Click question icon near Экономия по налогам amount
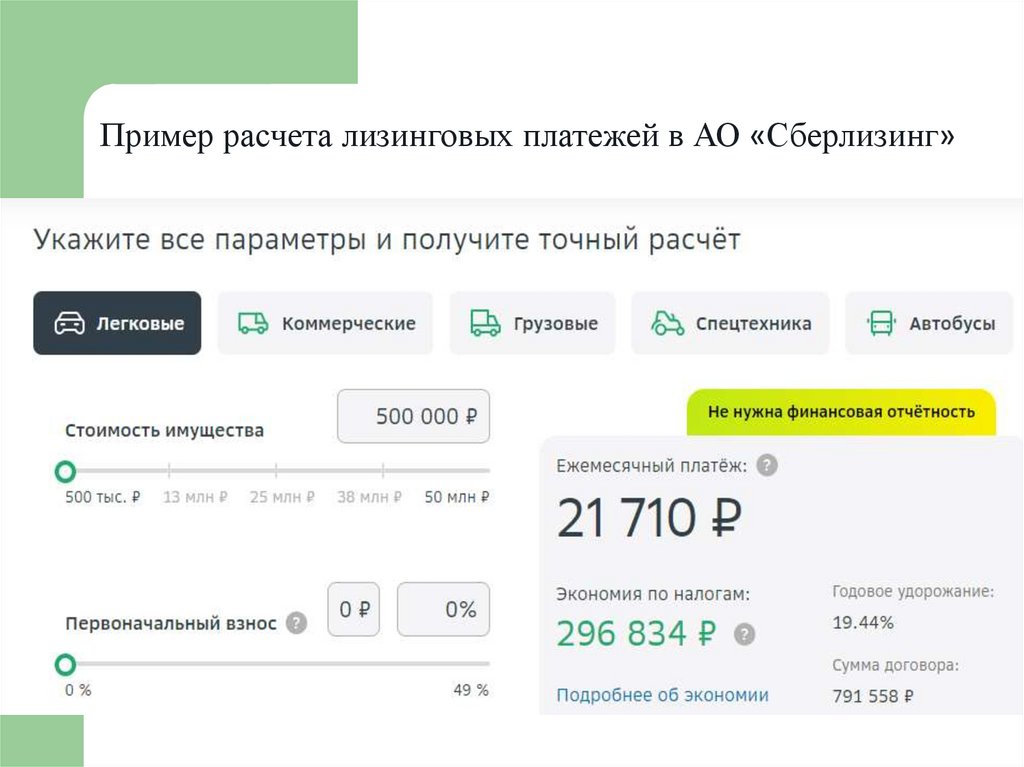Screen dimensions: 1024x767 (744, 634)
